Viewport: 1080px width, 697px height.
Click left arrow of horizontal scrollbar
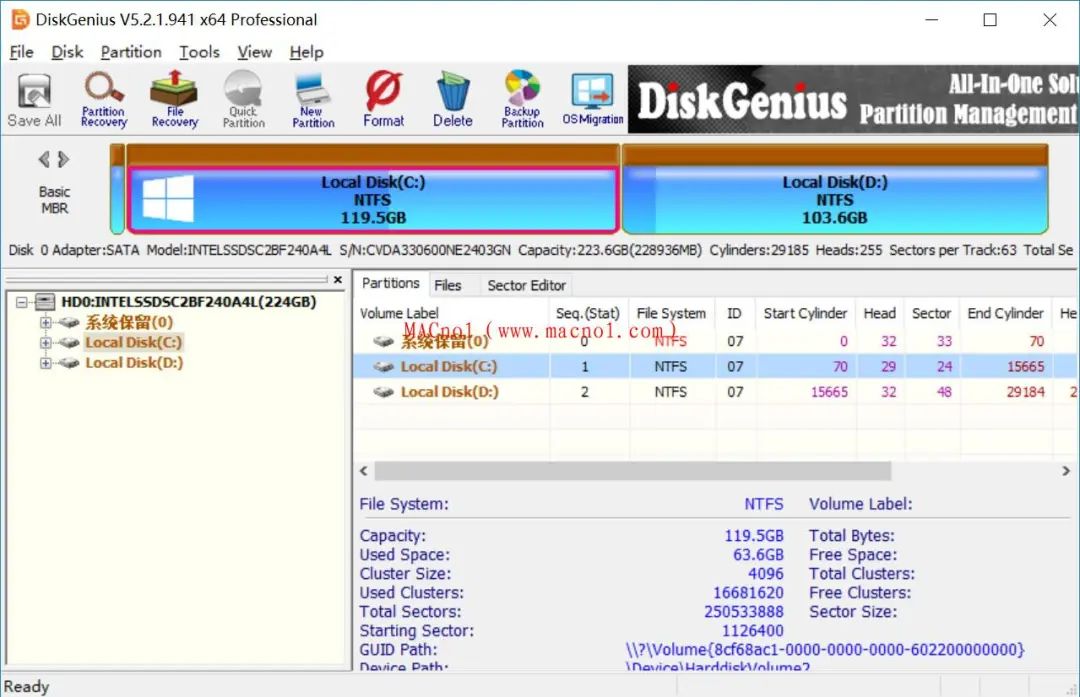[364, 471]
